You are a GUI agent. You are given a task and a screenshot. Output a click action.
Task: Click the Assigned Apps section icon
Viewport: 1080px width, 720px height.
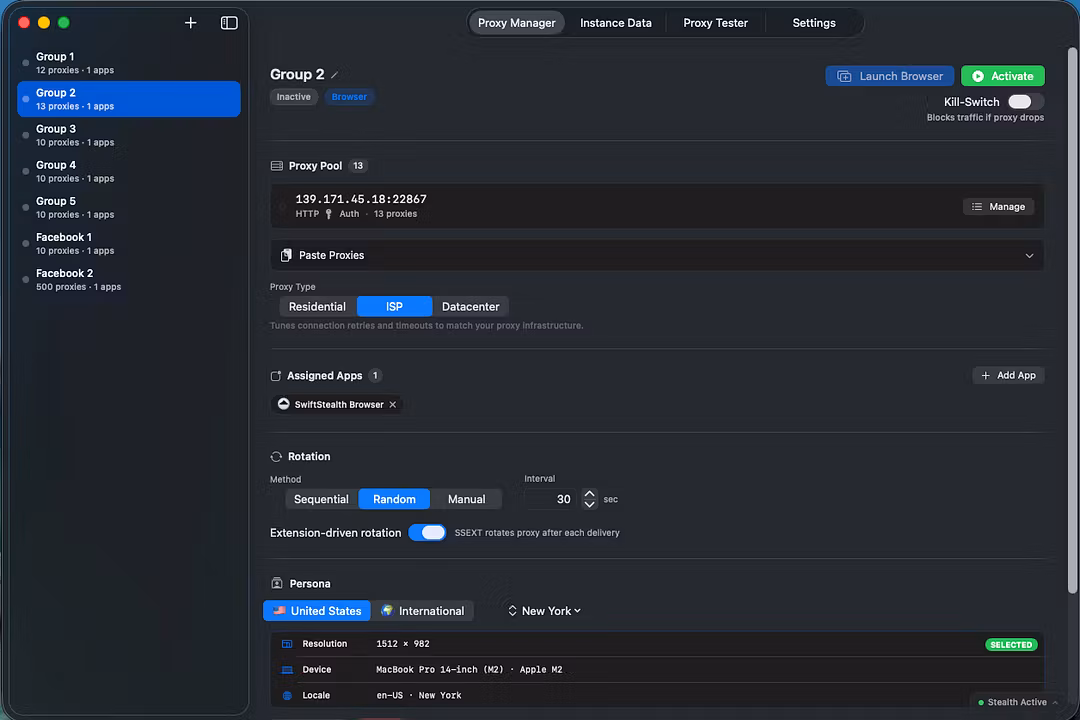coord(276,376)
